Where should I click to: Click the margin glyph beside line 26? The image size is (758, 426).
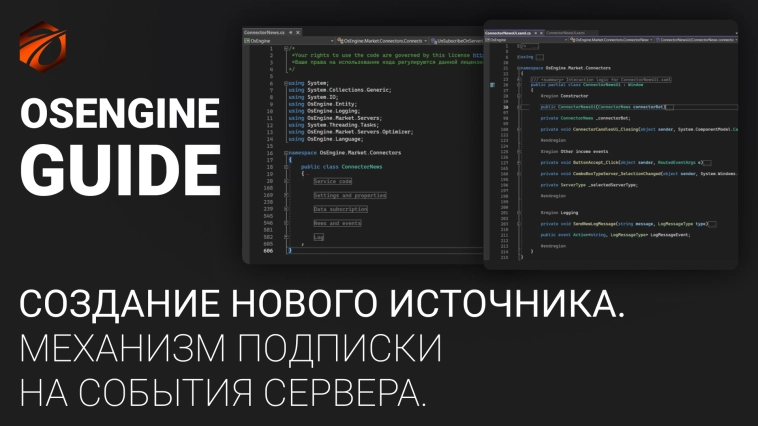[492, 85]
